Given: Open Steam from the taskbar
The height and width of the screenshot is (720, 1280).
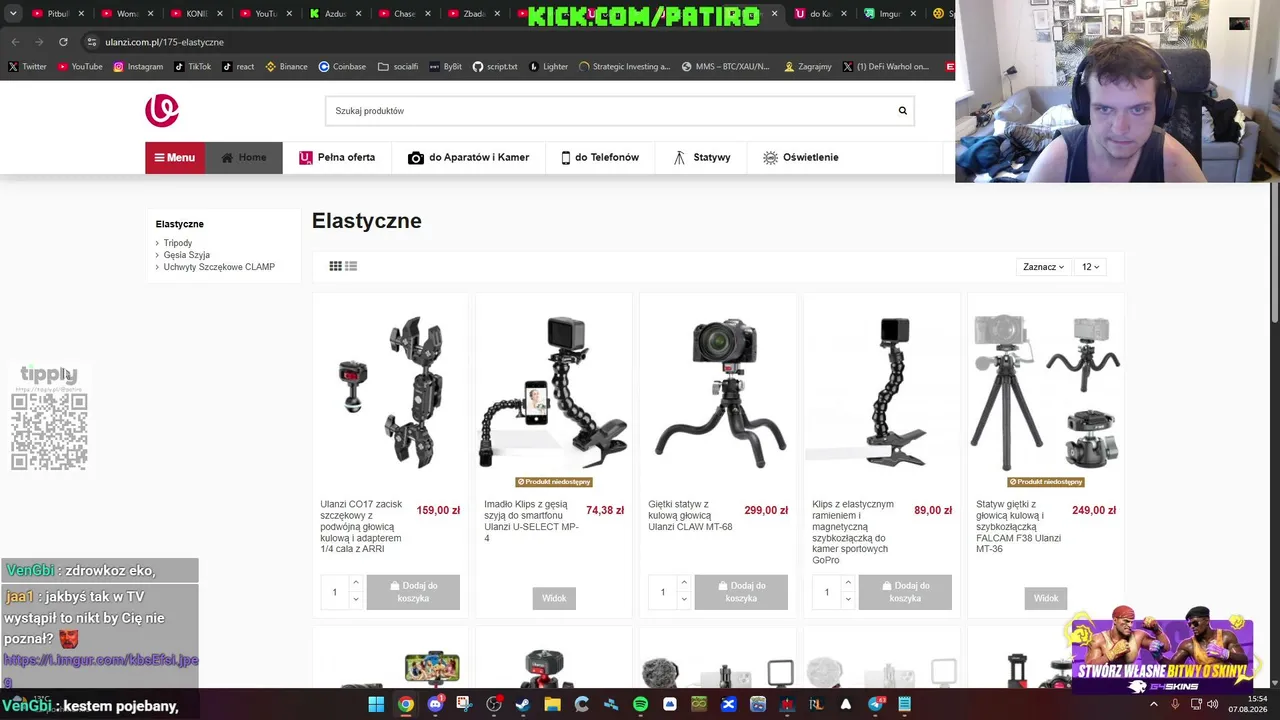Looking at the screenshot, I should 523,704.
